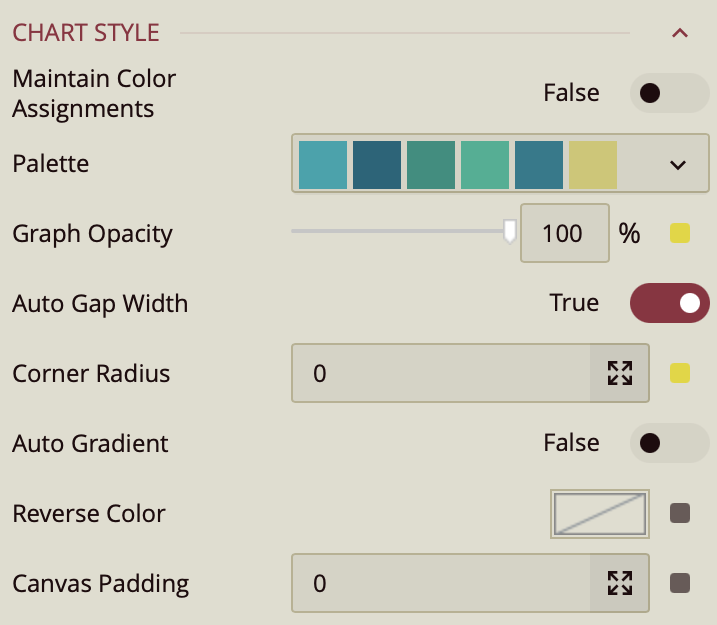Click the Corner Radius value field
This screenshot has height=625, width=717.
tap(440, 374)
